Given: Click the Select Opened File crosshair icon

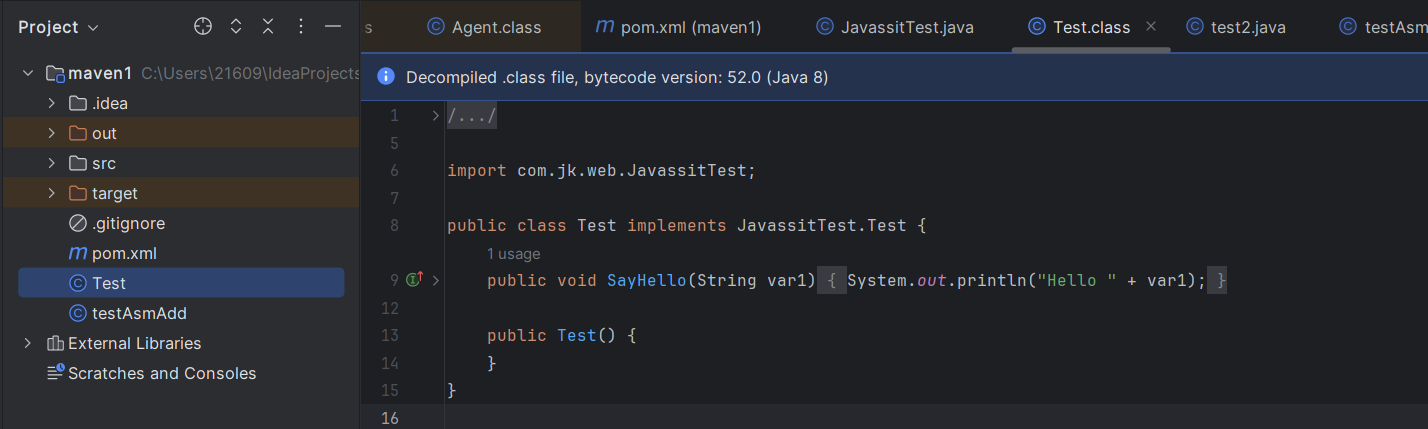Looking at the screenshot, I should pos(203,27).
